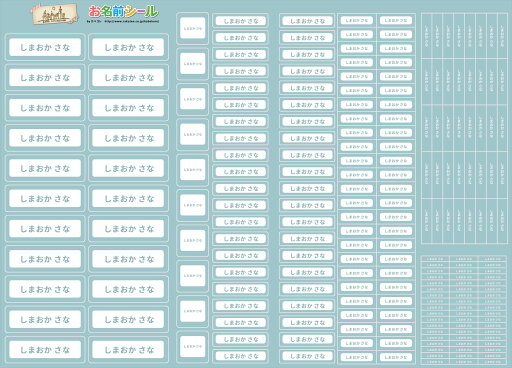
Task: Click the vintage castle sketch logo
Action: [x=55, y=15]
